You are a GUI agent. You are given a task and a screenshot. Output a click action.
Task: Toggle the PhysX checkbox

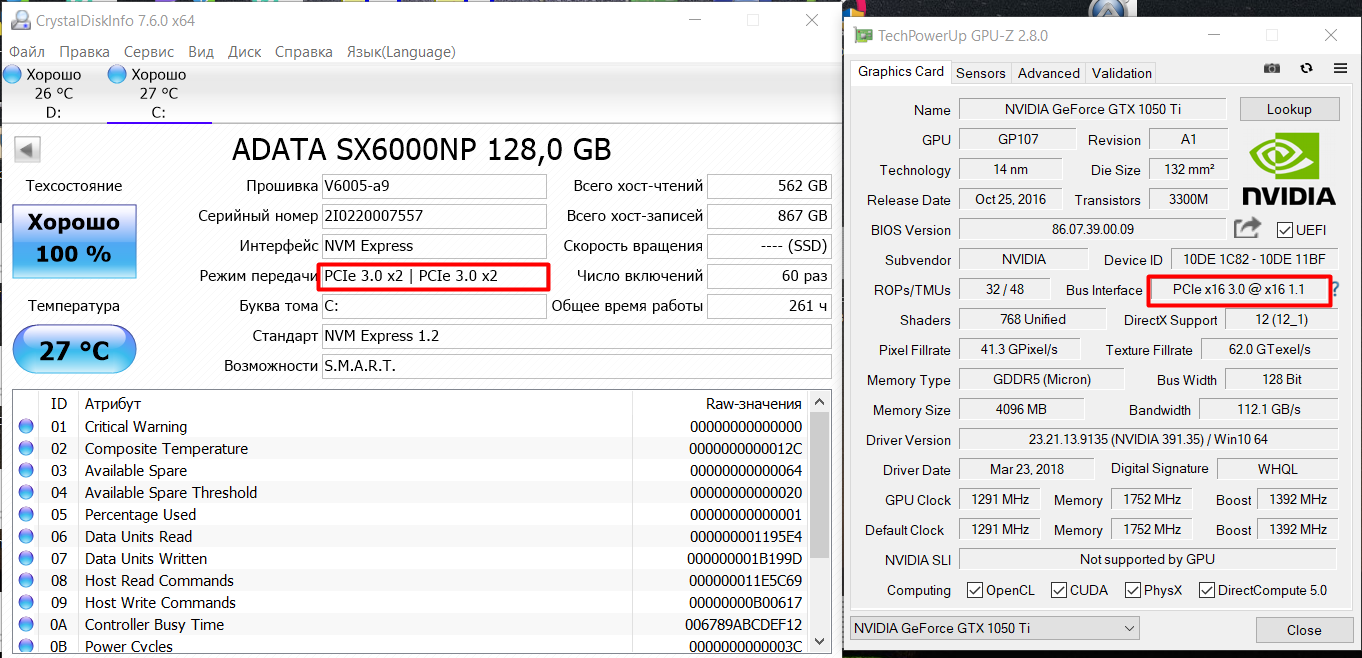[1133, 590]
